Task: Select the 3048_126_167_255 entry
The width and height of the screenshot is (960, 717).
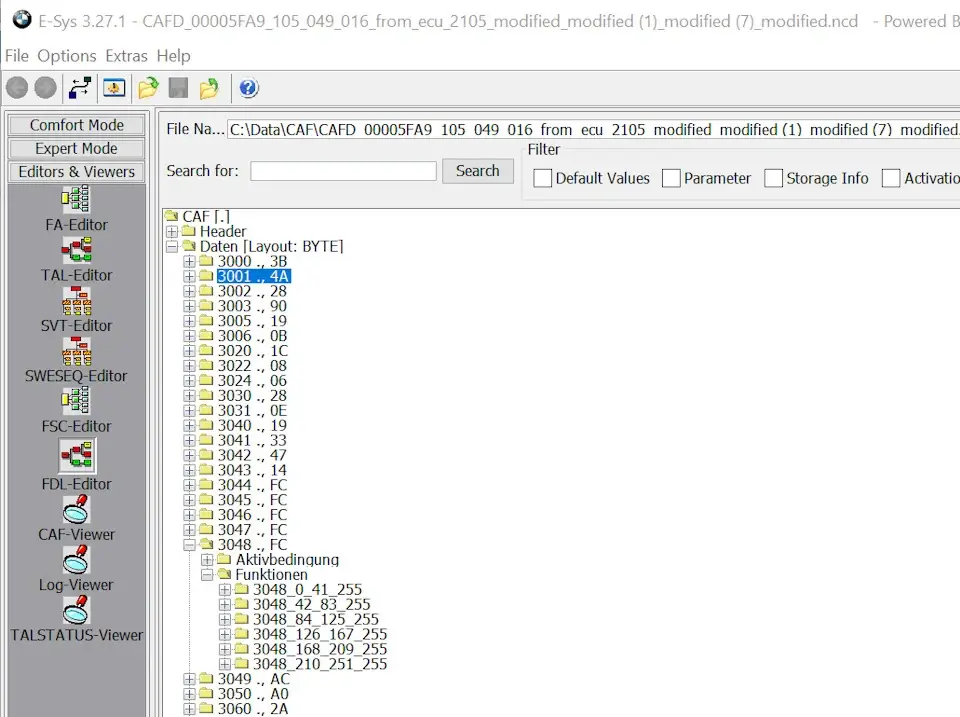Action: pyautogui.click(x=320, y=634)
